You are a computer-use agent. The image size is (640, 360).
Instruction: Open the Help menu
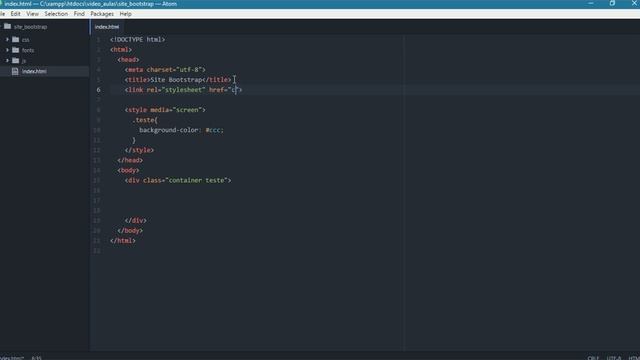[x=125, y=14]
